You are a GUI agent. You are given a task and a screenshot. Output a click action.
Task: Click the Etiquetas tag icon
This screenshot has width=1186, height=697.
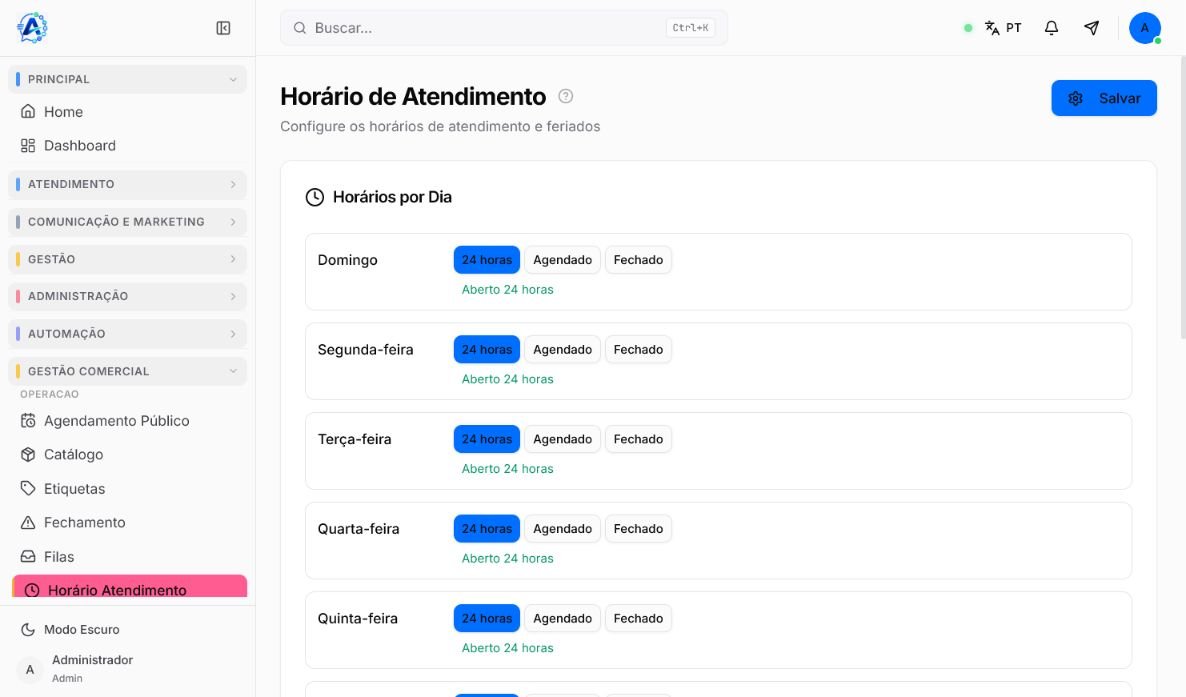28,488
